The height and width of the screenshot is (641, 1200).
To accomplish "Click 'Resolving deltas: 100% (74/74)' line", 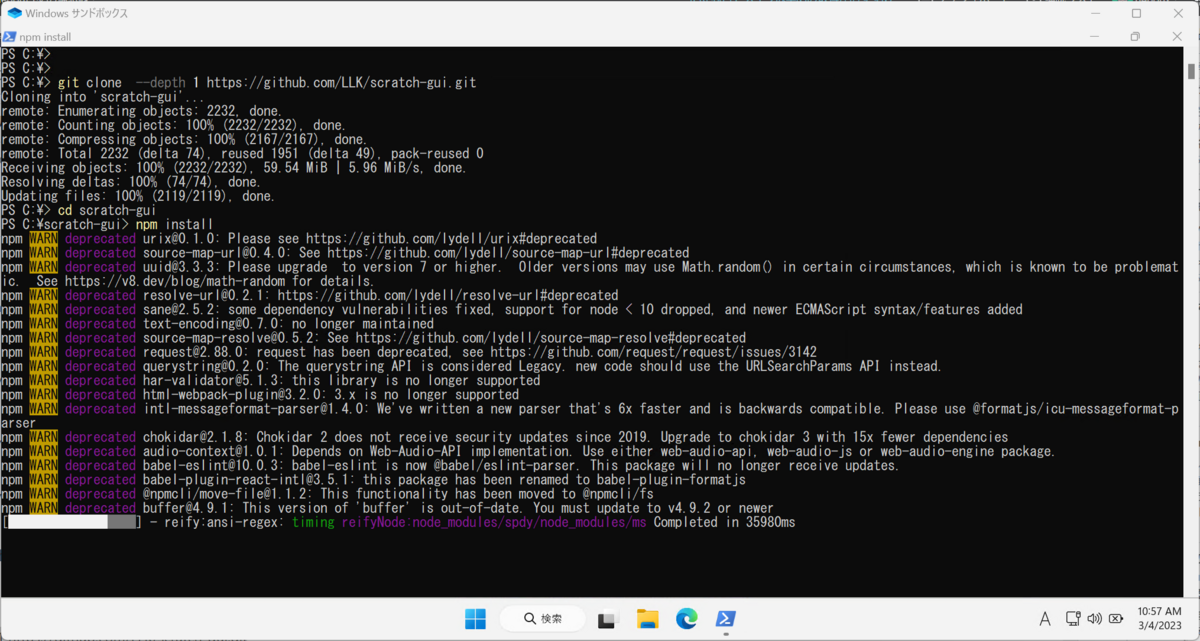I will pyautogui.click(x=131, y=182).
